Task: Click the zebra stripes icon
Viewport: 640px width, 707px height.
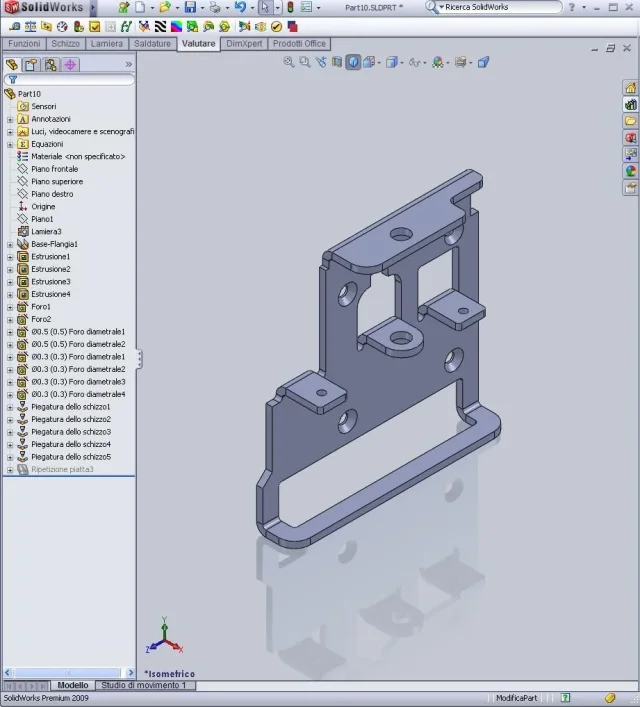Action: click(x=160, y=27)
